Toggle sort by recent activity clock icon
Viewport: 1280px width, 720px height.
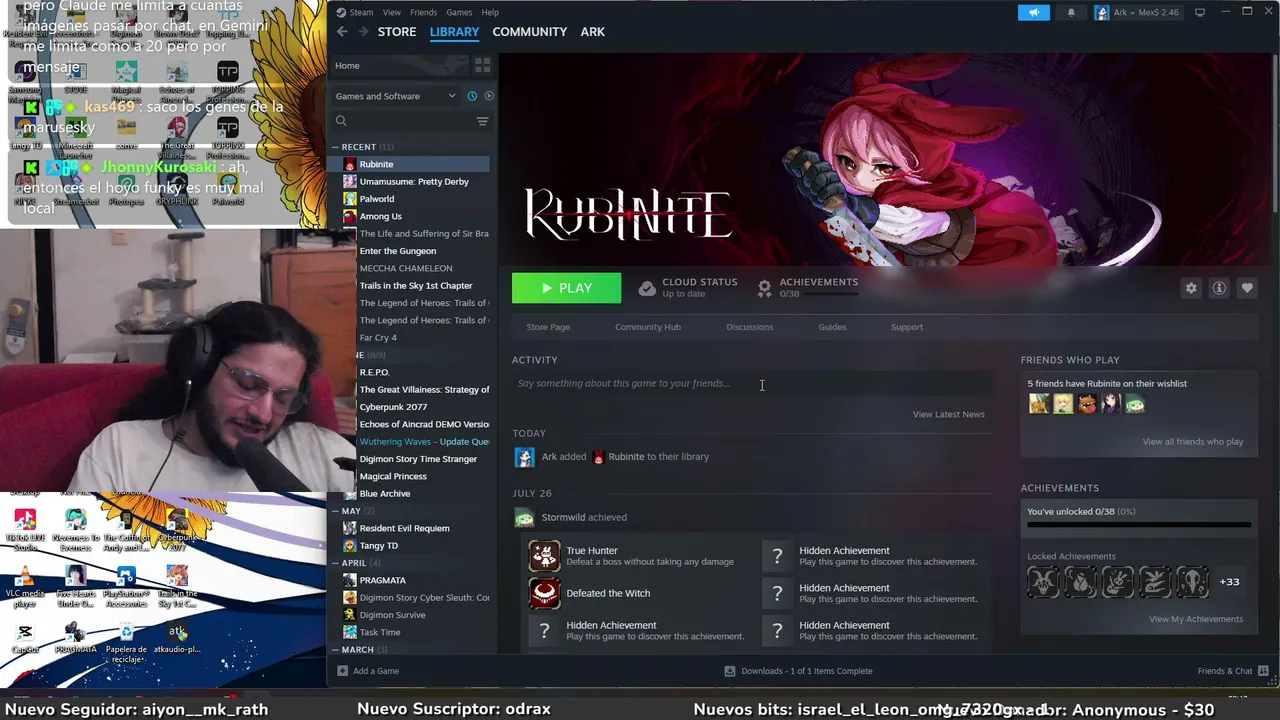coord(472,96)
